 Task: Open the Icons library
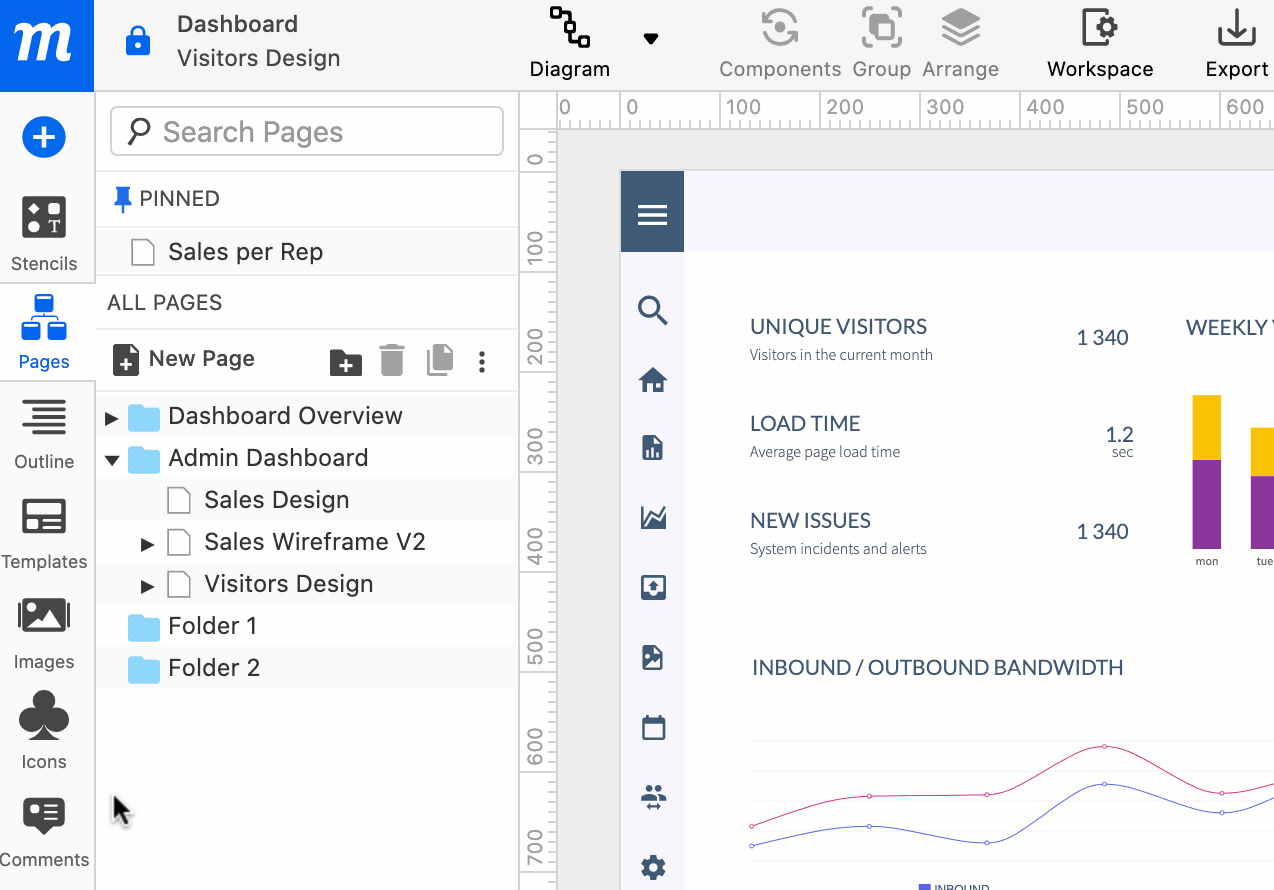click(x=44, y=732)
